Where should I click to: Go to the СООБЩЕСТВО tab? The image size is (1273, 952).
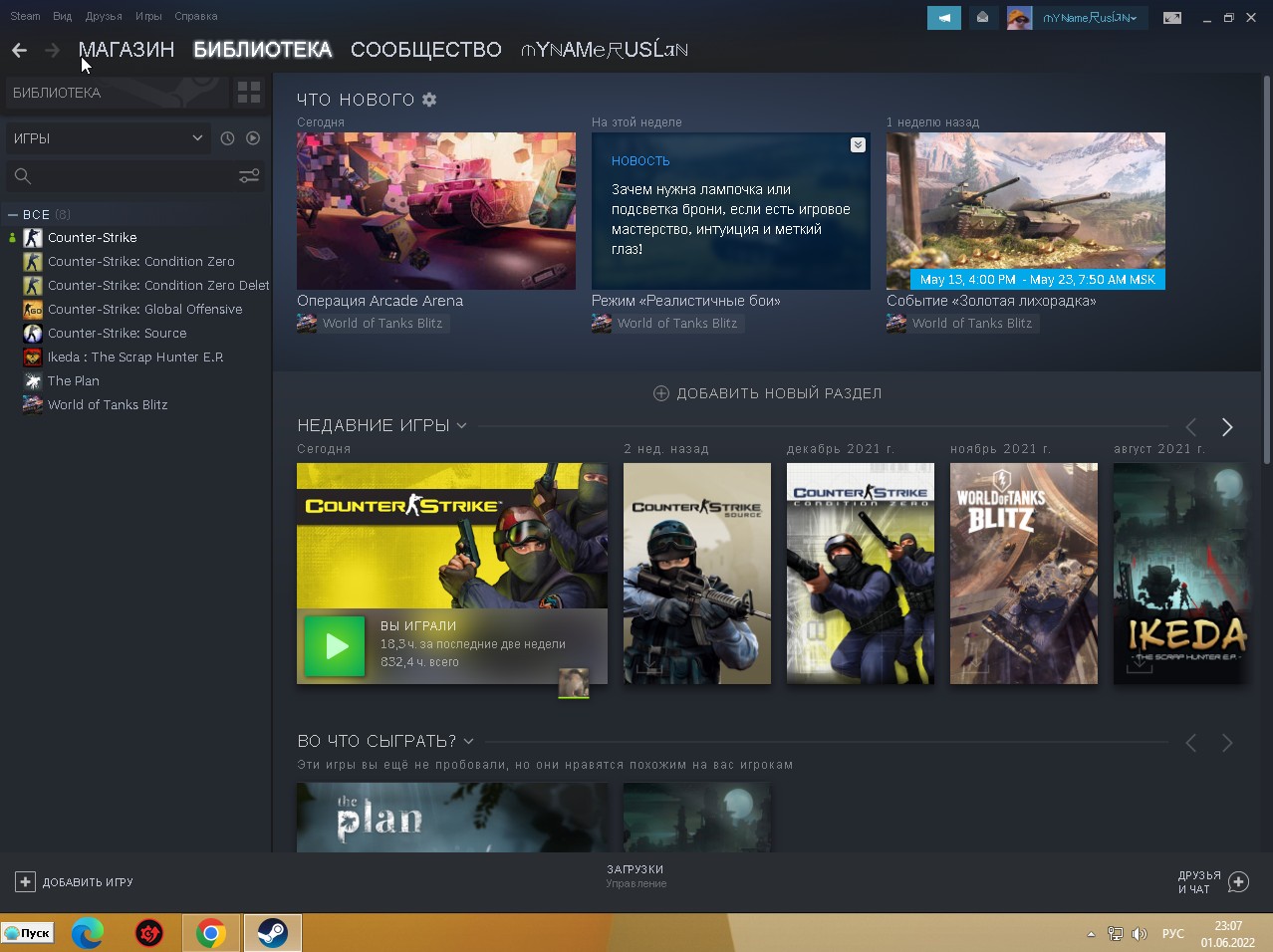tap(425, 50)
